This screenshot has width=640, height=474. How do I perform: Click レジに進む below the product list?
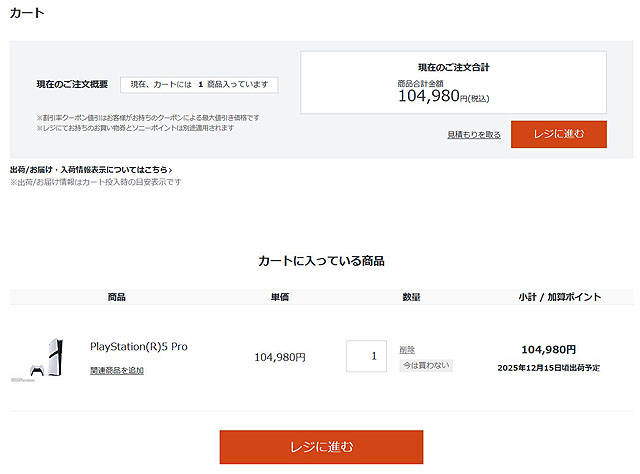coord(321,446)
